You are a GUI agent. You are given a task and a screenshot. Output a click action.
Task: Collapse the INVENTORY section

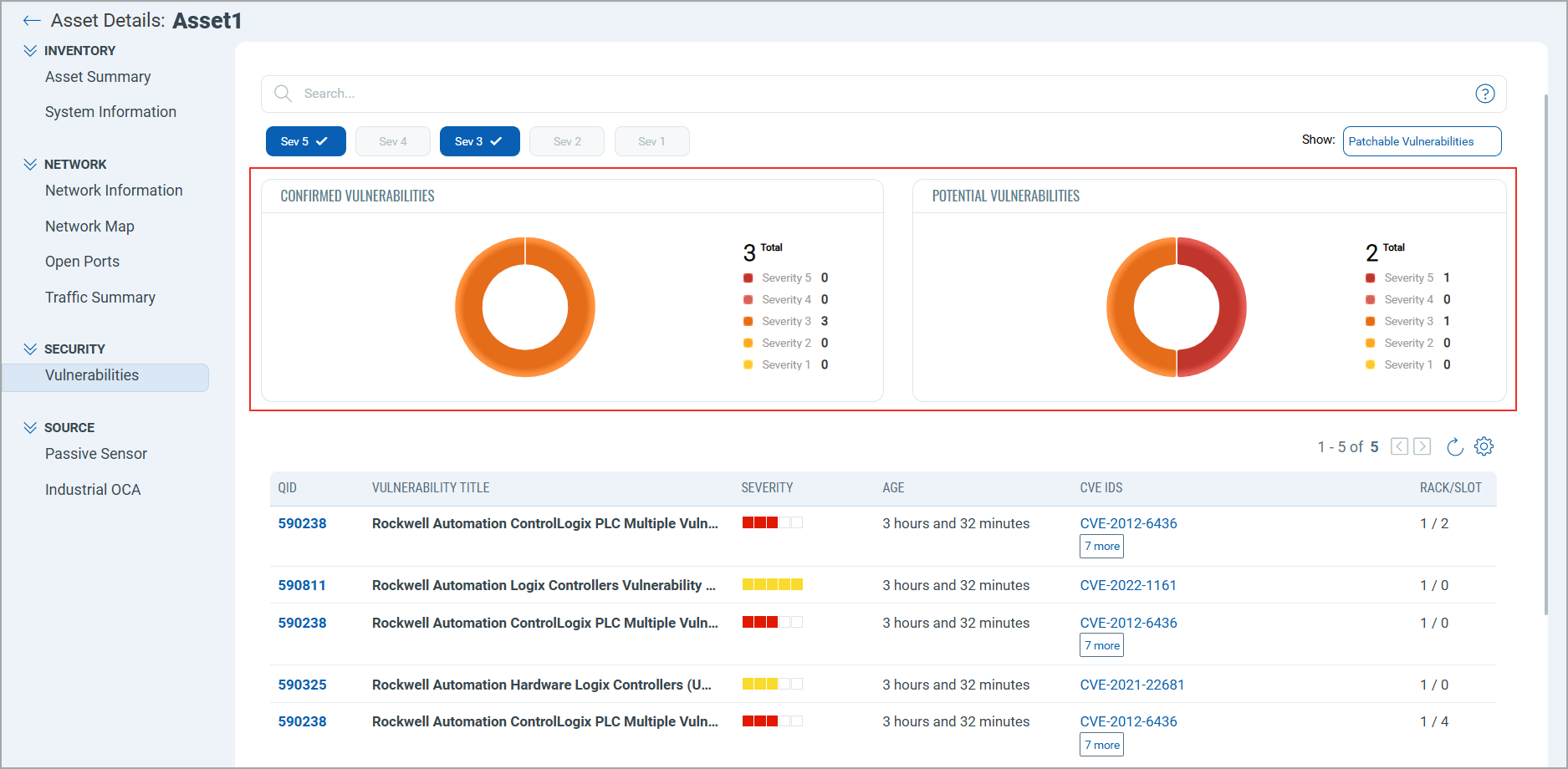coord(30,51)
